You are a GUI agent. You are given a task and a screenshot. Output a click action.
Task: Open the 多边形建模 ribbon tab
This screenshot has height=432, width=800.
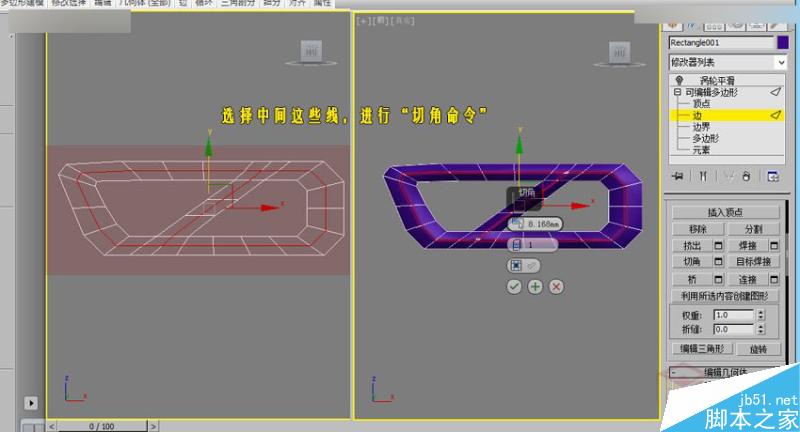tap(22, 3)
